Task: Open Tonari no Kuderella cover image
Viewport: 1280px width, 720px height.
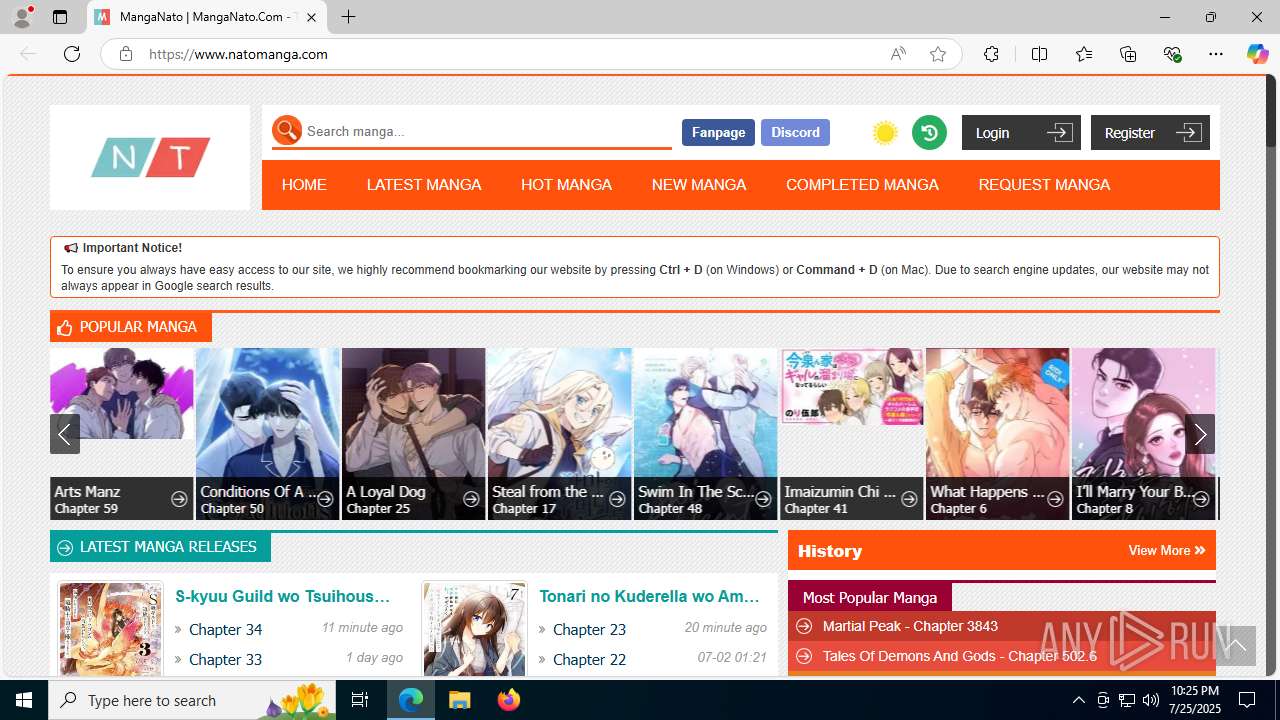Action: (474, 629)
